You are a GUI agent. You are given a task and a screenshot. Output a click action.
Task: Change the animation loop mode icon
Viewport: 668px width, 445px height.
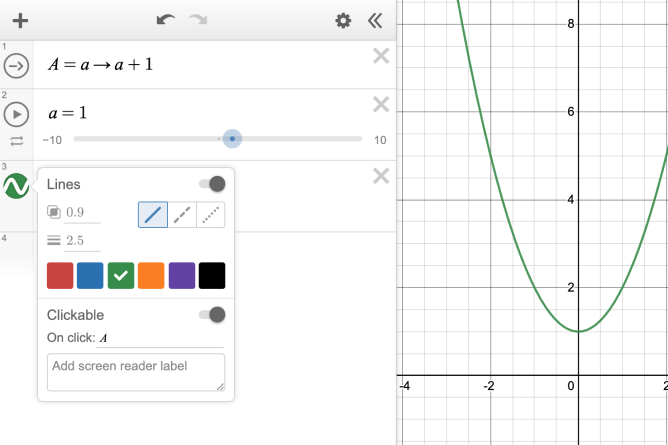pos(16,141)
